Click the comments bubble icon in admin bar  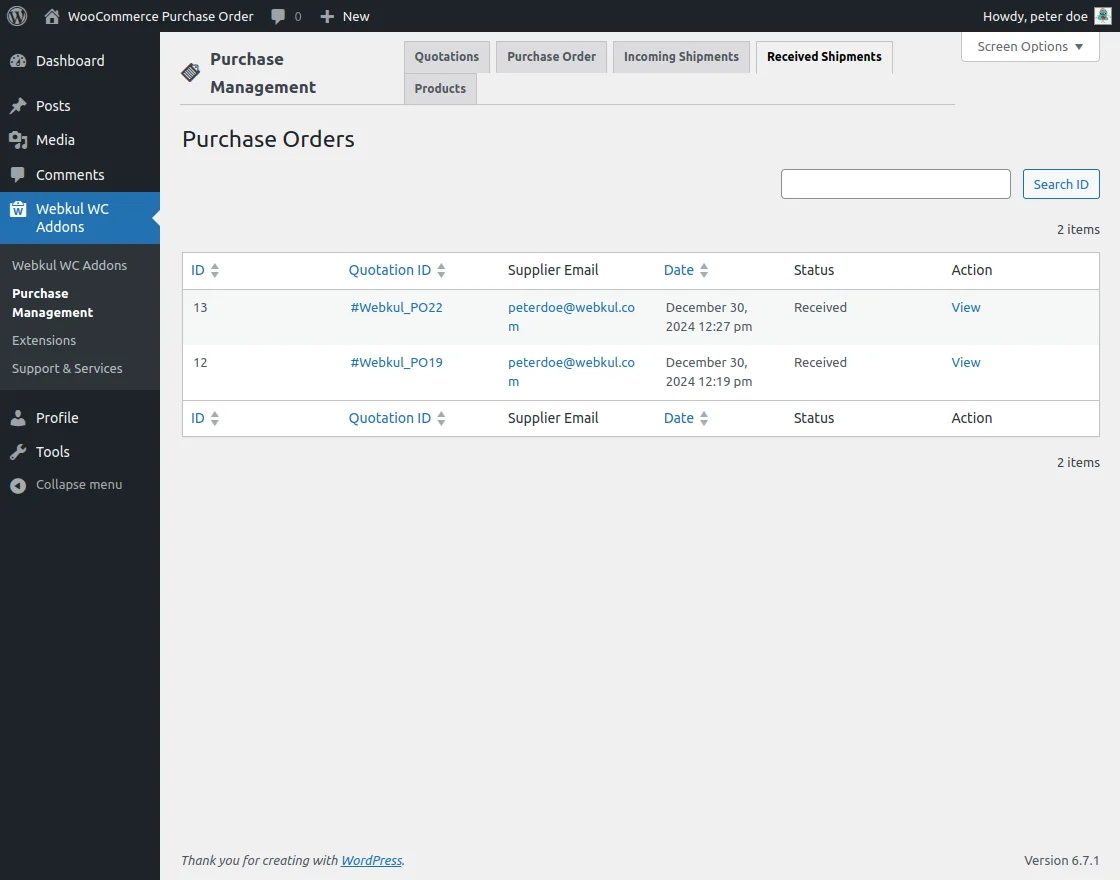click(278, 16)
